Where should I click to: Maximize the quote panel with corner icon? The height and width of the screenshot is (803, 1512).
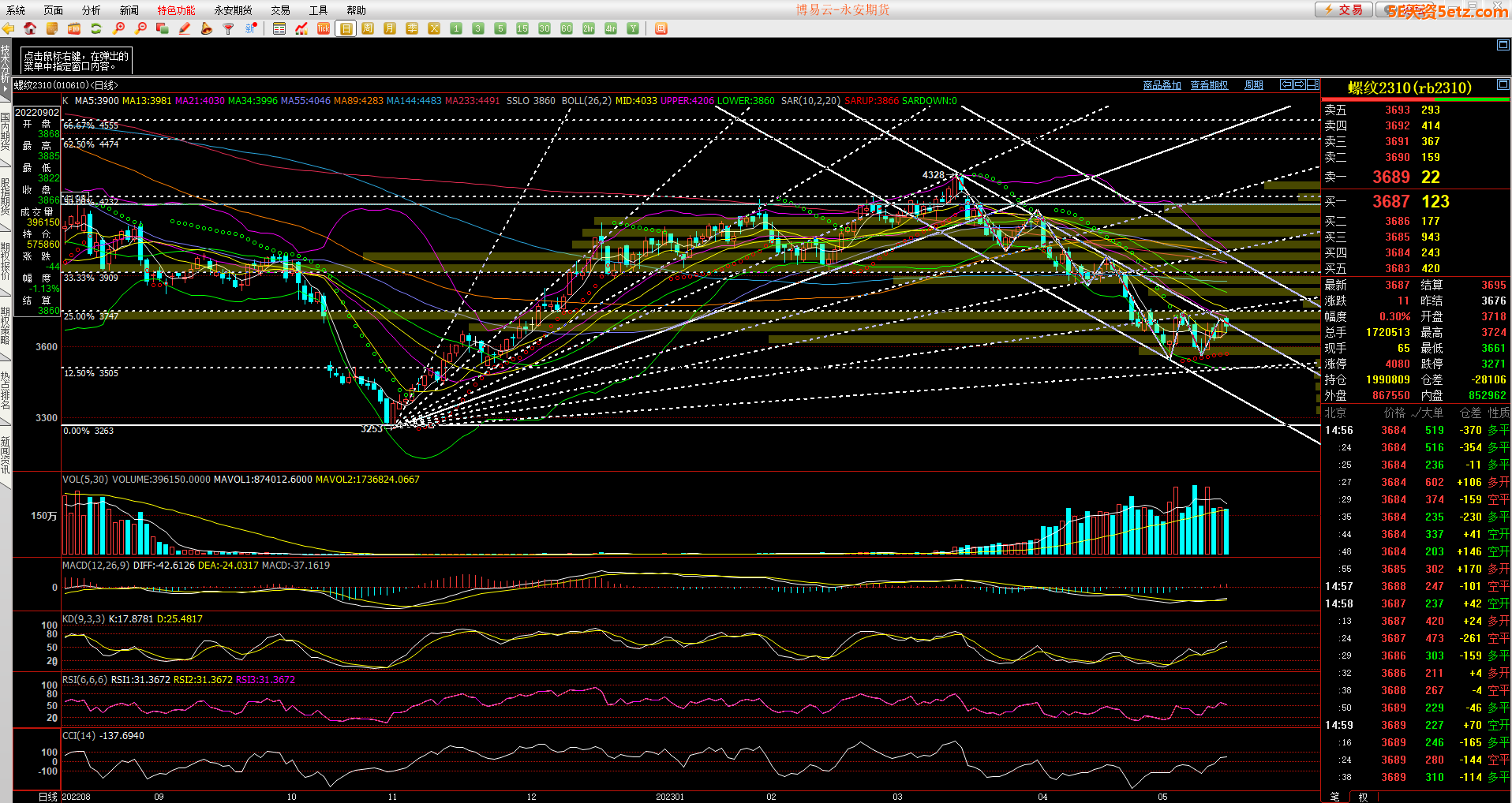coord(1503,84)
